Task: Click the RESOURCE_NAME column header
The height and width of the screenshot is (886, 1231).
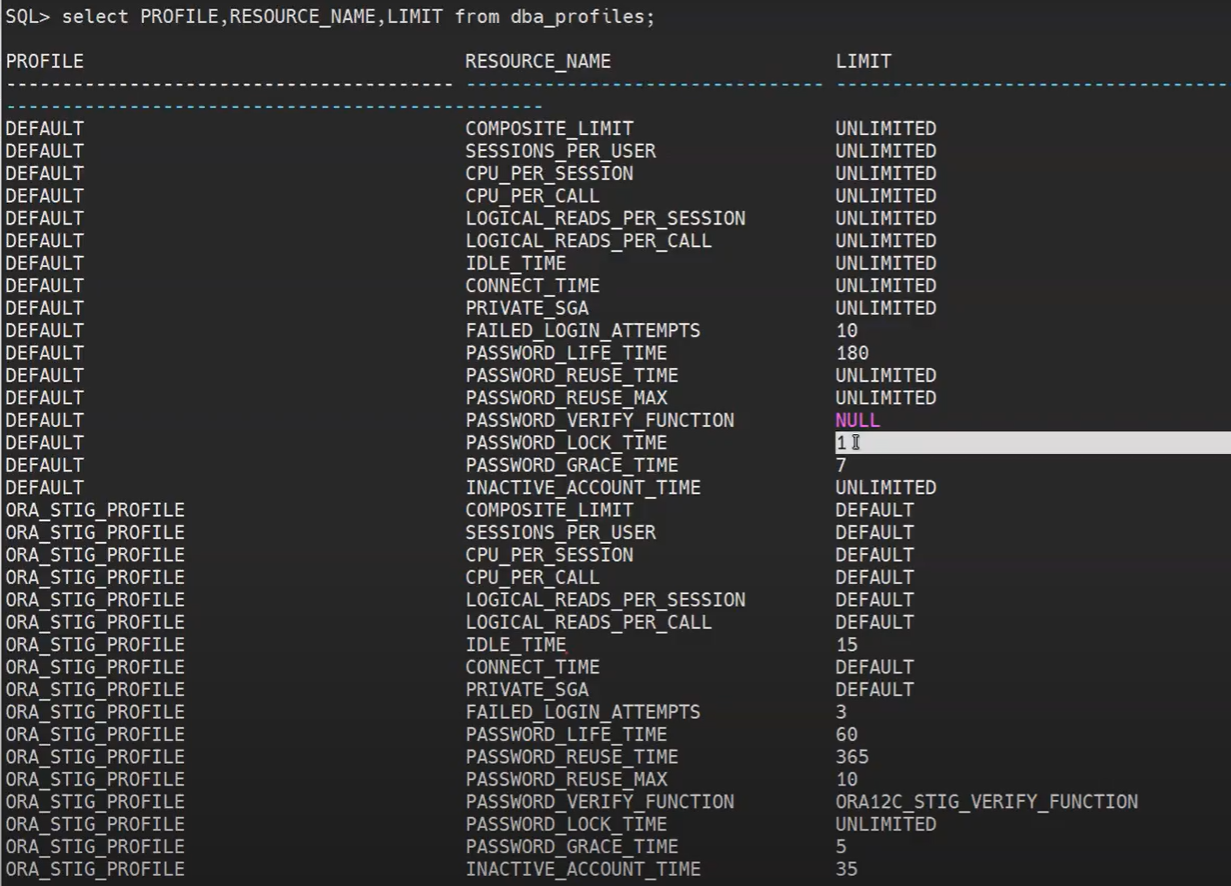Action: click(538, 61)
